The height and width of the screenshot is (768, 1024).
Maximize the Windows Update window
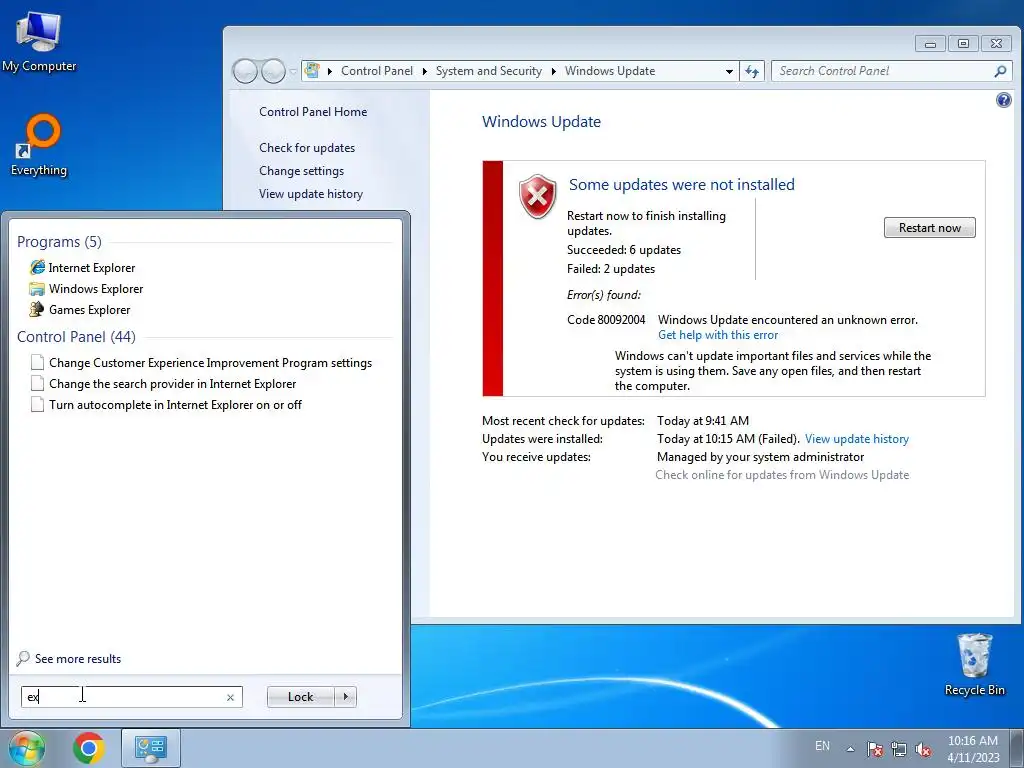pyautogui.click(x=963, y=44)
